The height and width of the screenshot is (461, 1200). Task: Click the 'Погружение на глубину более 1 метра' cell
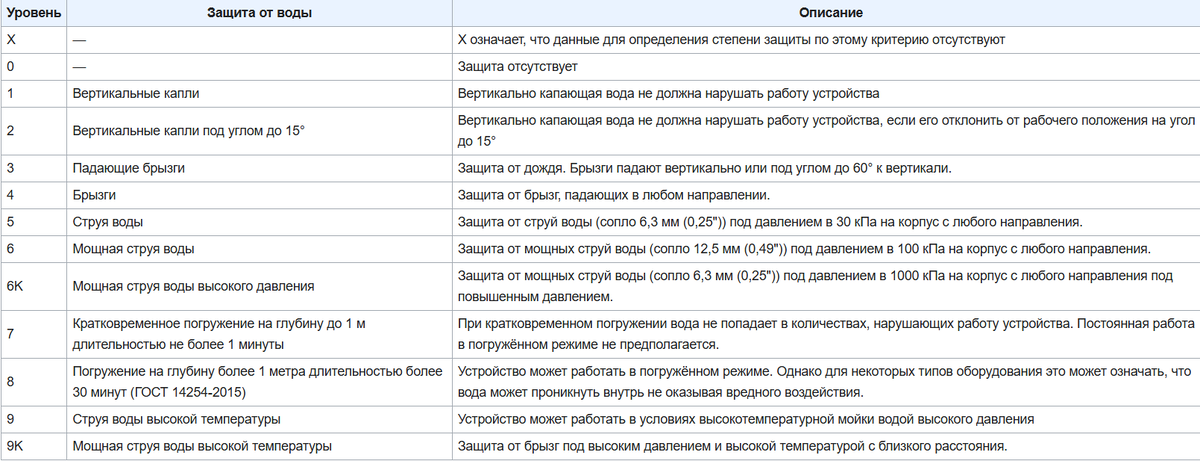(x=258, y=382)
